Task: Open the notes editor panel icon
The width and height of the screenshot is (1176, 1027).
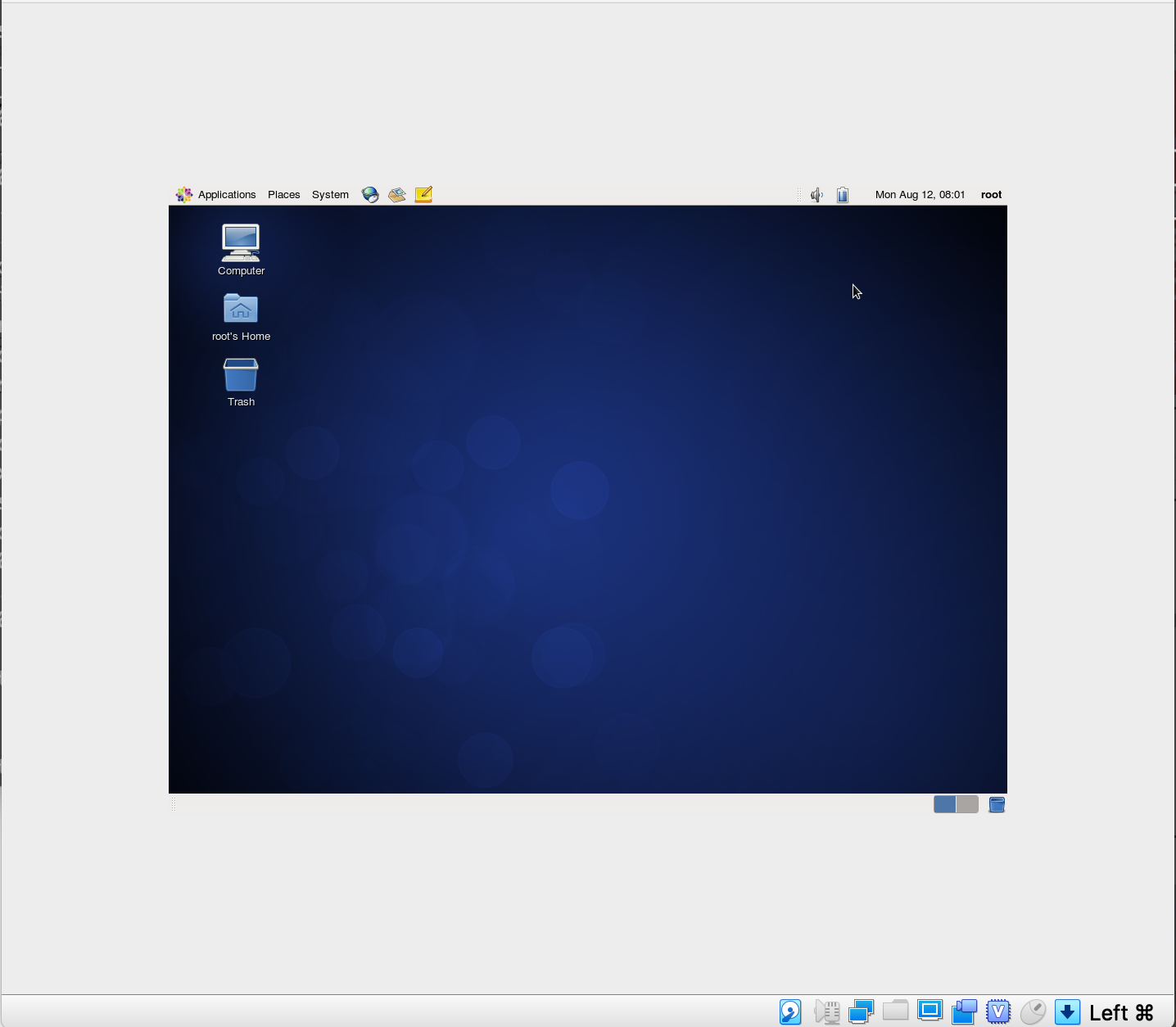Action: (423, 194)
